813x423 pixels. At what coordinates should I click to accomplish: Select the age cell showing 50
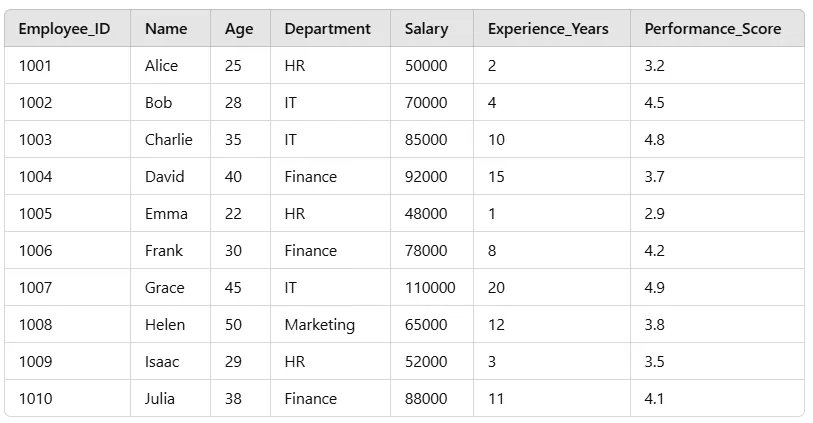click(233, 325)
